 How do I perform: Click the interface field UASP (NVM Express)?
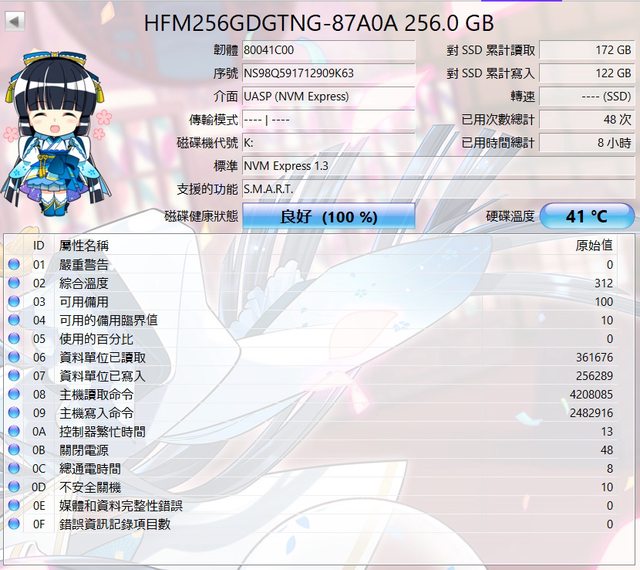coord(329,97)
